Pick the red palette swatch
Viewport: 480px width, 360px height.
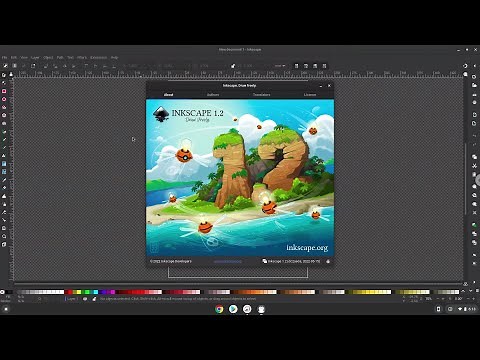click(x=70, y=292)
